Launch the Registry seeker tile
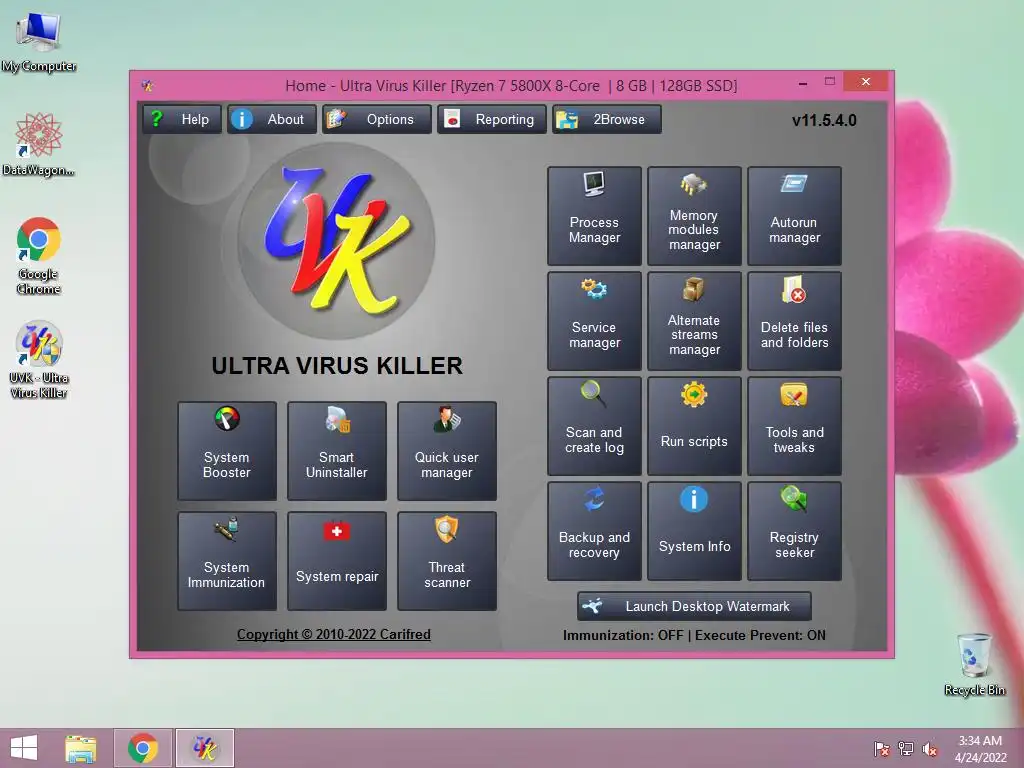 pos(794,532)
